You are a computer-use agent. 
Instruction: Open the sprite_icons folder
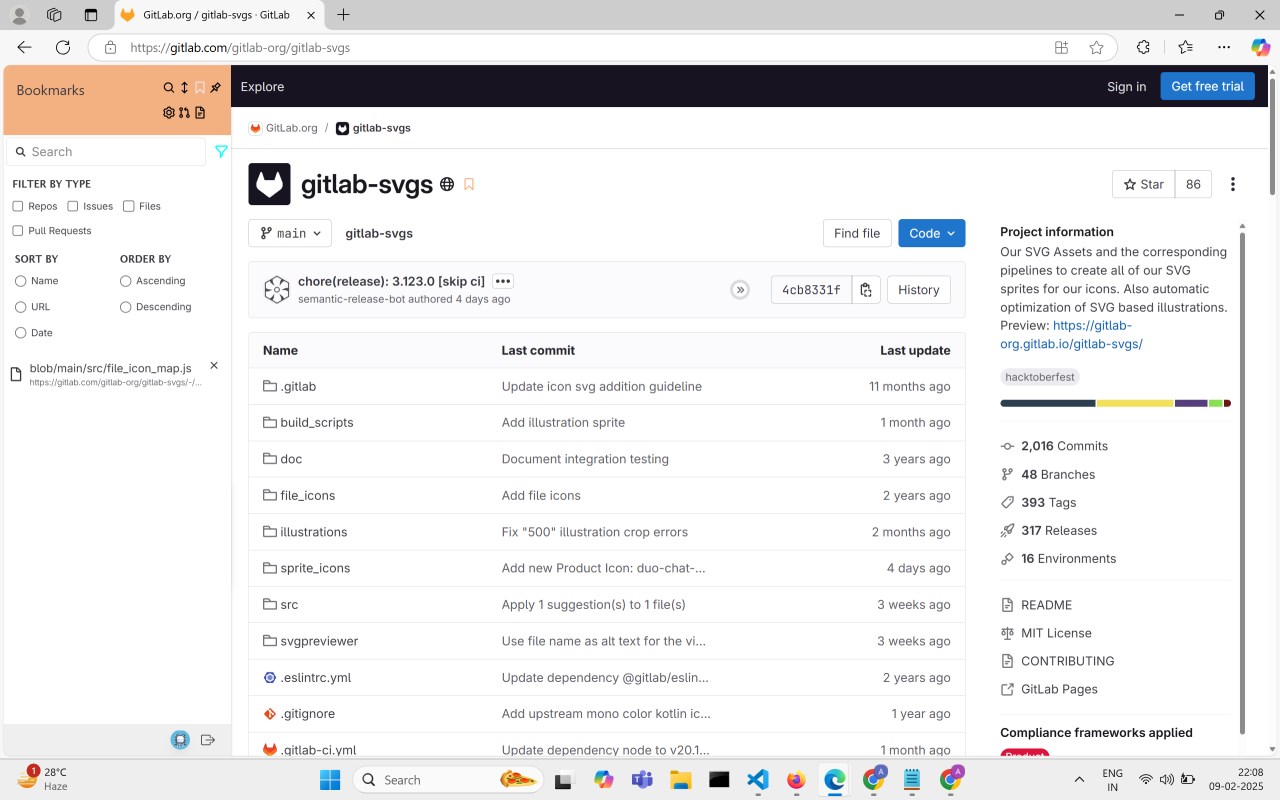[x=315, y=568]
